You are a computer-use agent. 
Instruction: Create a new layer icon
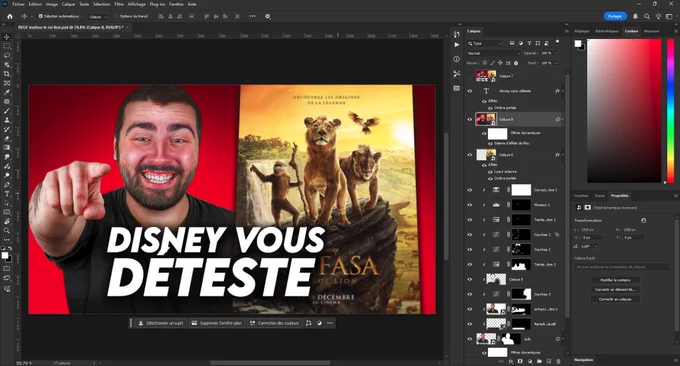(x=549, y=361)
